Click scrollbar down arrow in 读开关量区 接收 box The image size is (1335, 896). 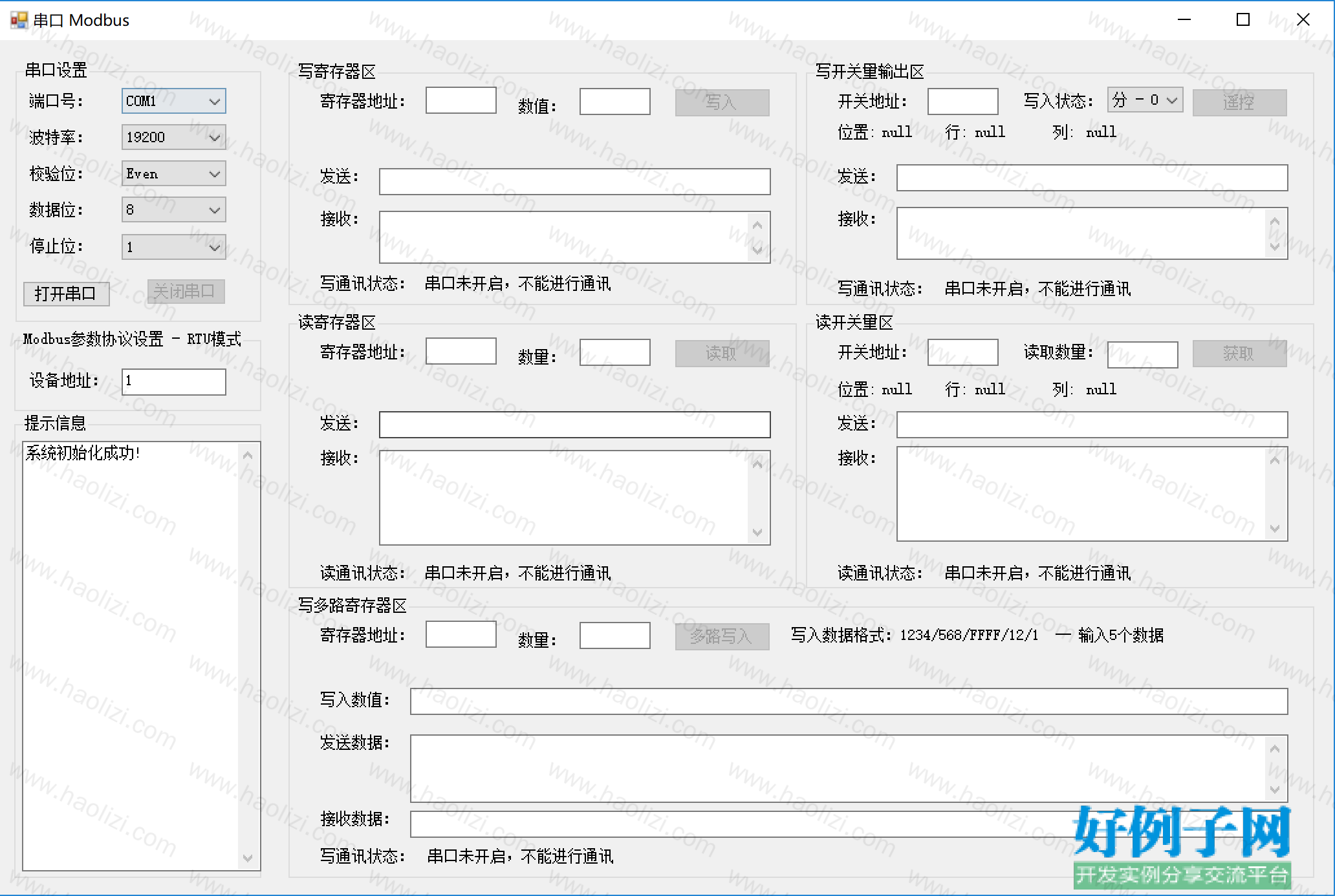[x=1275, y=529]
